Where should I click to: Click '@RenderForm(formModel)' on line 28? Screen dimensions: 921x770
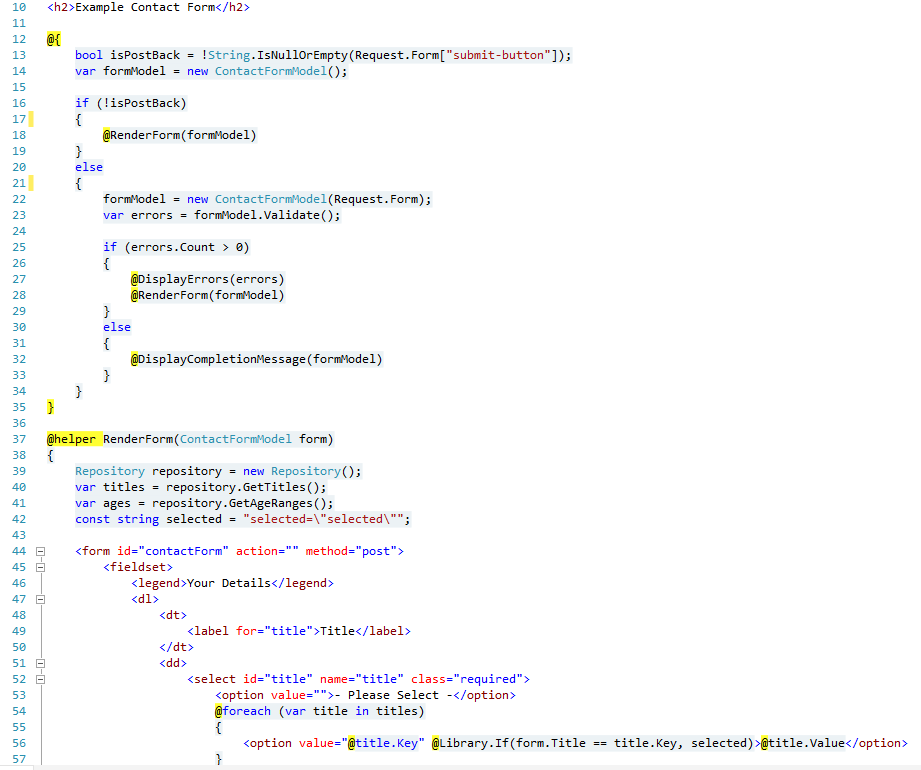pos(207,295)
